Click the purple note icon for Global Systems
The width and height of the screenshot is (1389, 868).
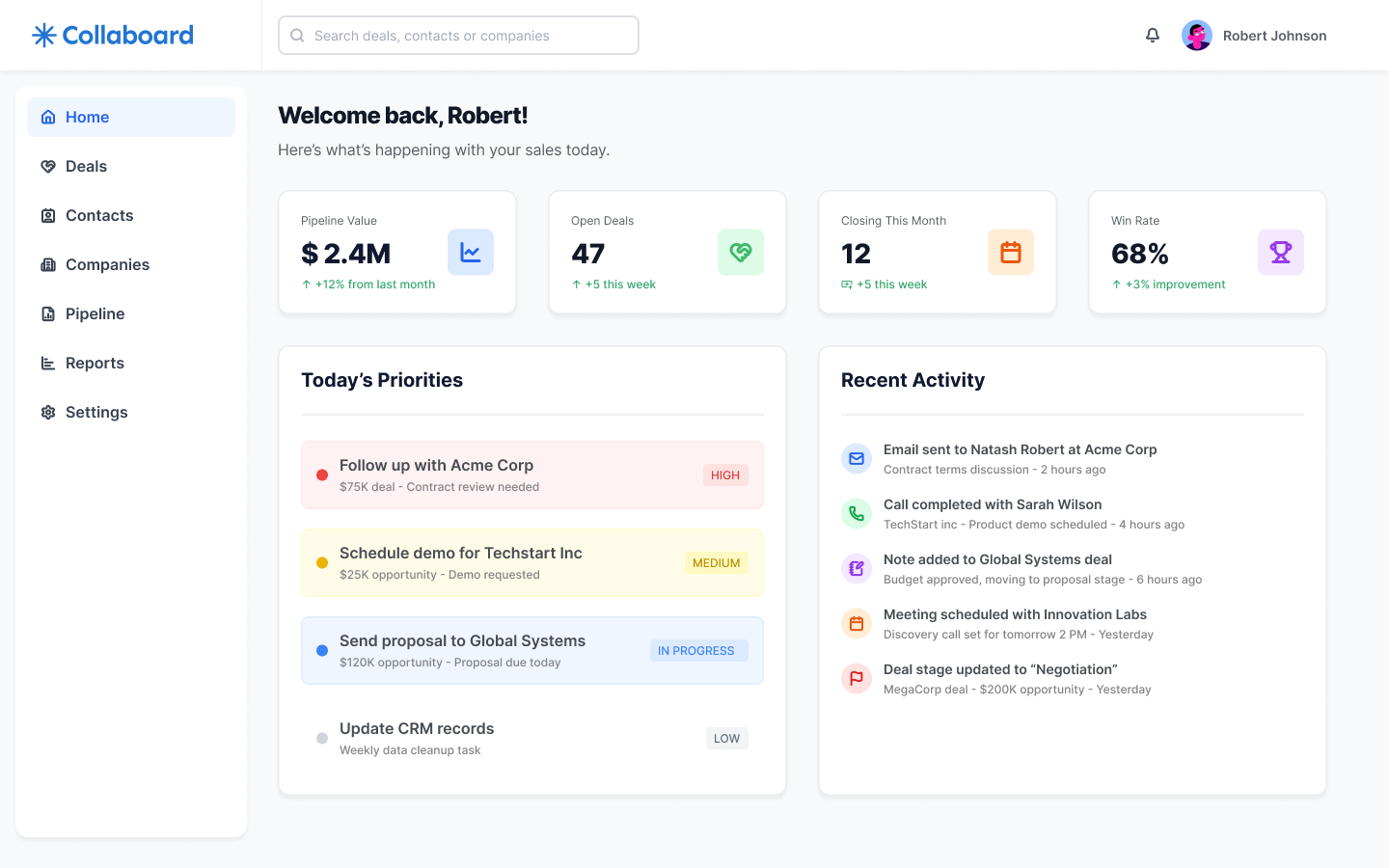coord(857,569)
